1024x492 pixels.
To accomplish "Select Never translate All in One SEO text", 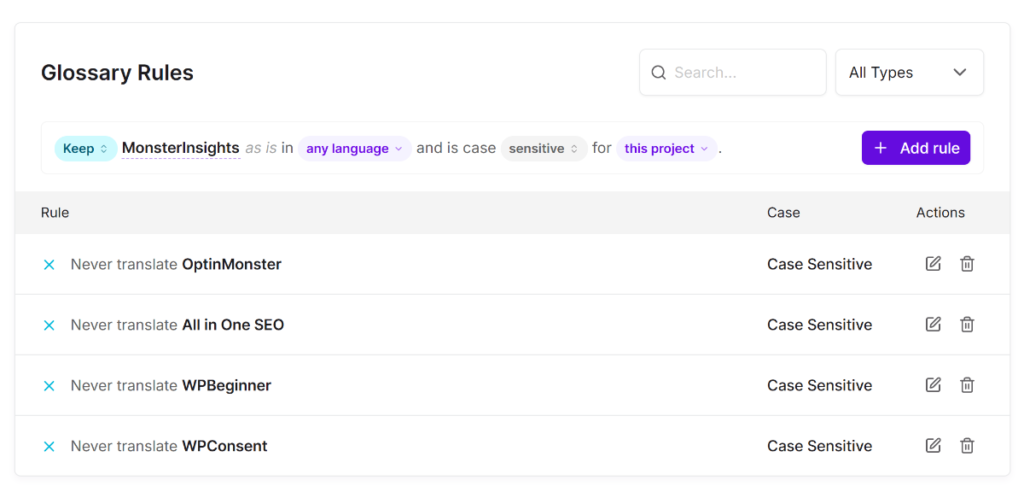I will (178, 325).
